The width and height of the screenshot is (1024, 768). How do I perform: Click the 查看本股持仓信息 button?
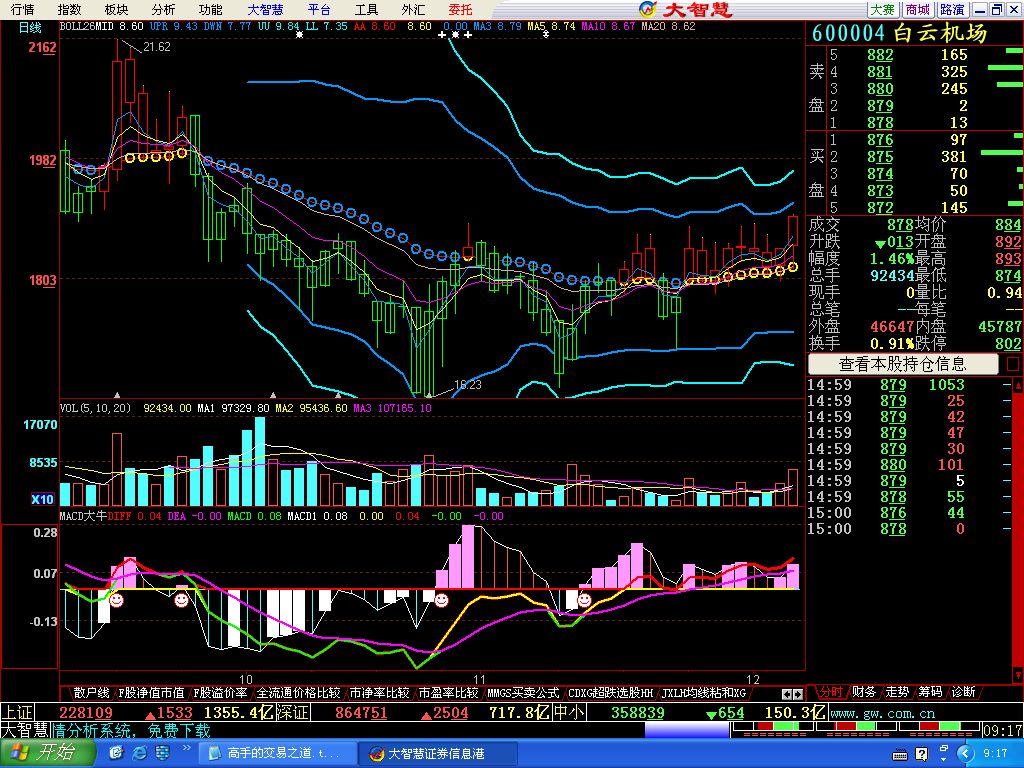point(903,364)
